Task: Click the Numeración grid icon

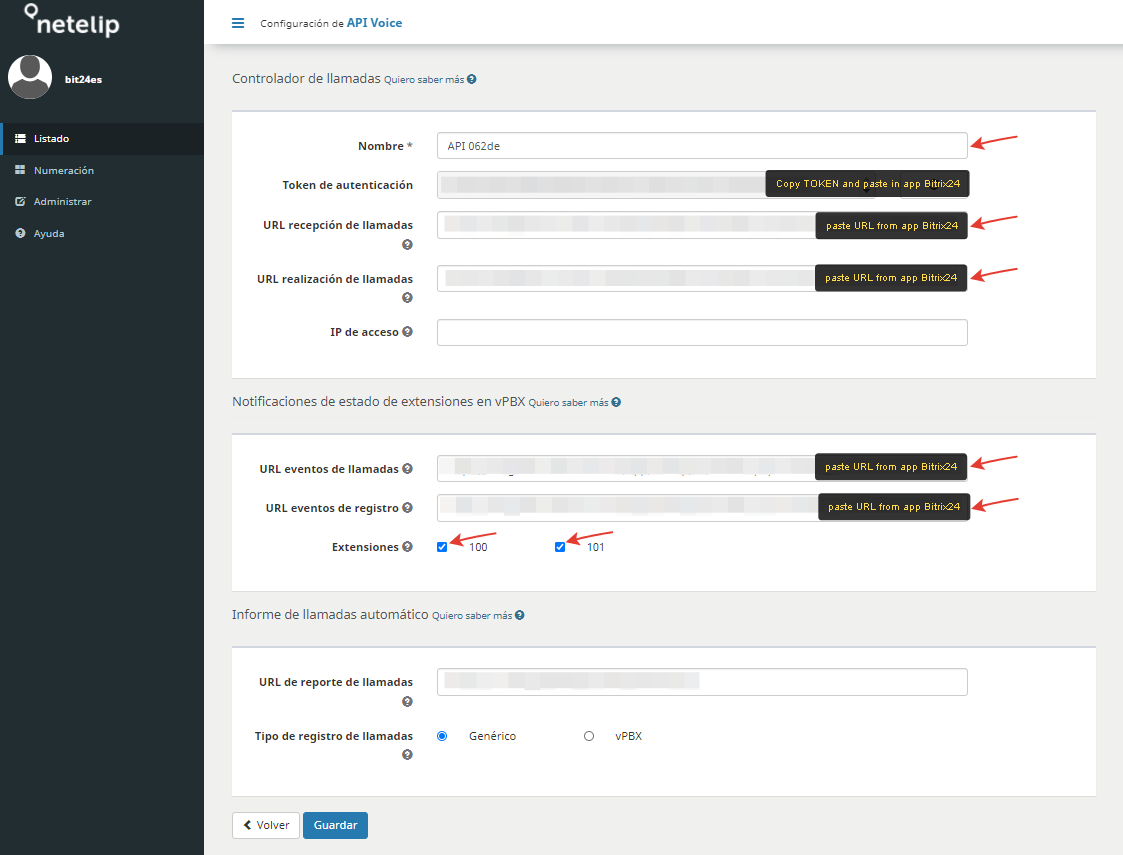Action: tap(20, 170)
